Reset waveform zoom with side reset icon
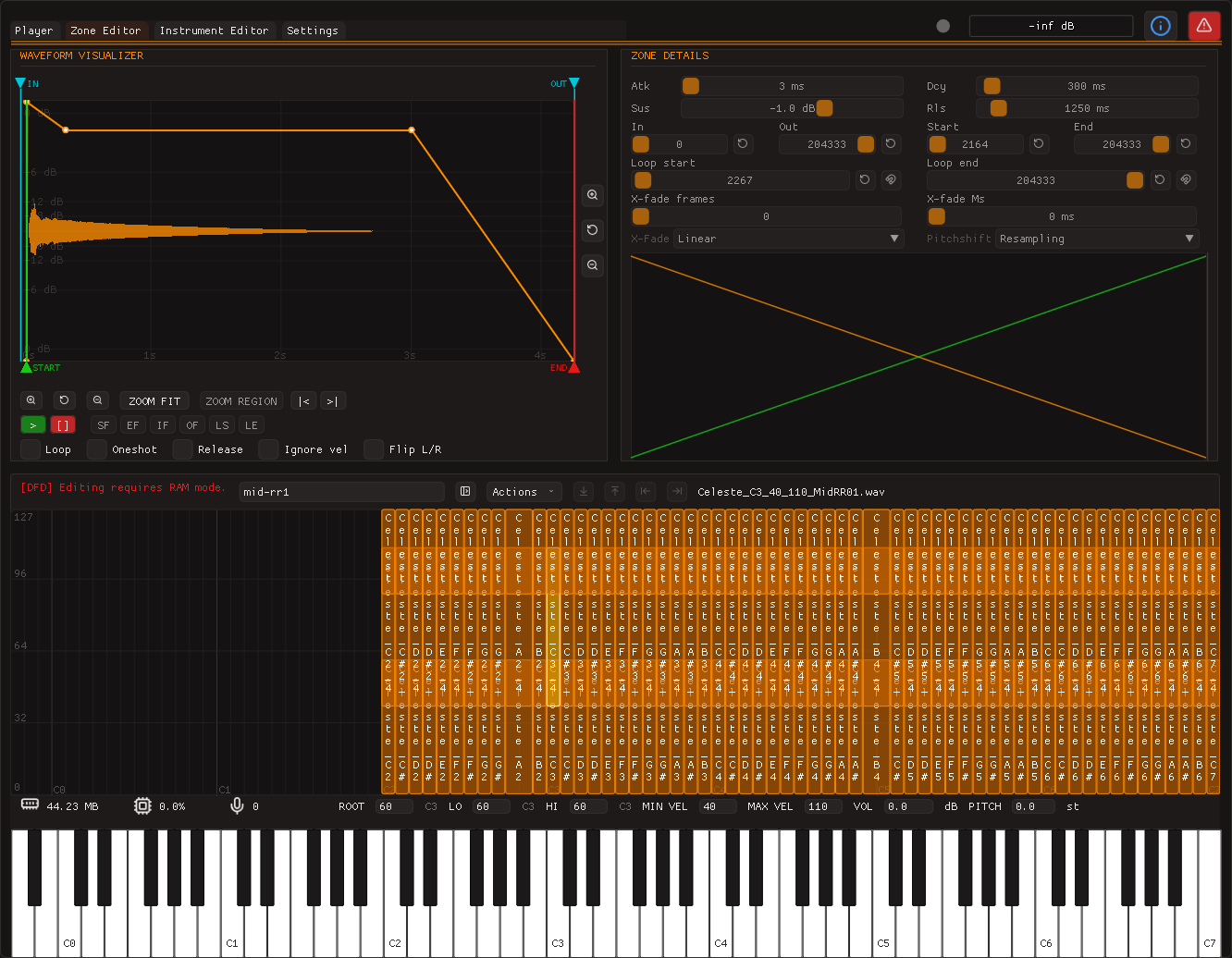Viewport: 1232px width, 958px height. coord(593,230)
